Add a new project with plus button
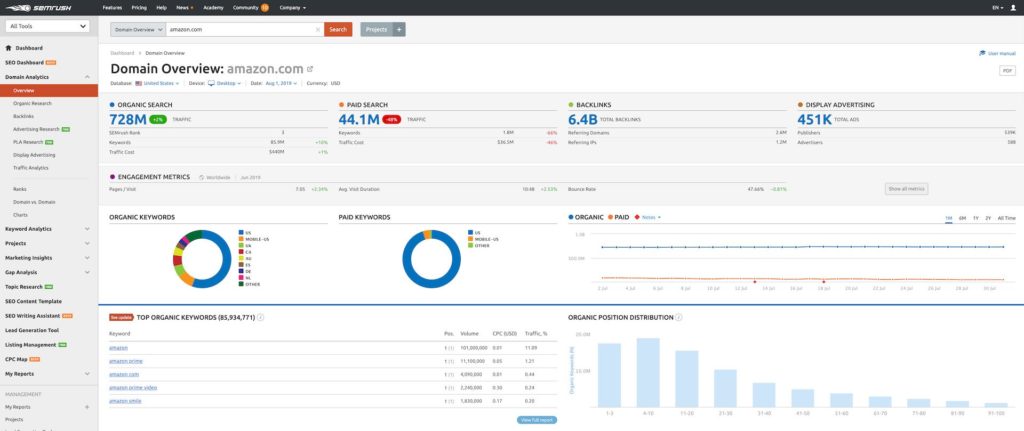This screenshot has width=1024, height=431. point(400,29)
